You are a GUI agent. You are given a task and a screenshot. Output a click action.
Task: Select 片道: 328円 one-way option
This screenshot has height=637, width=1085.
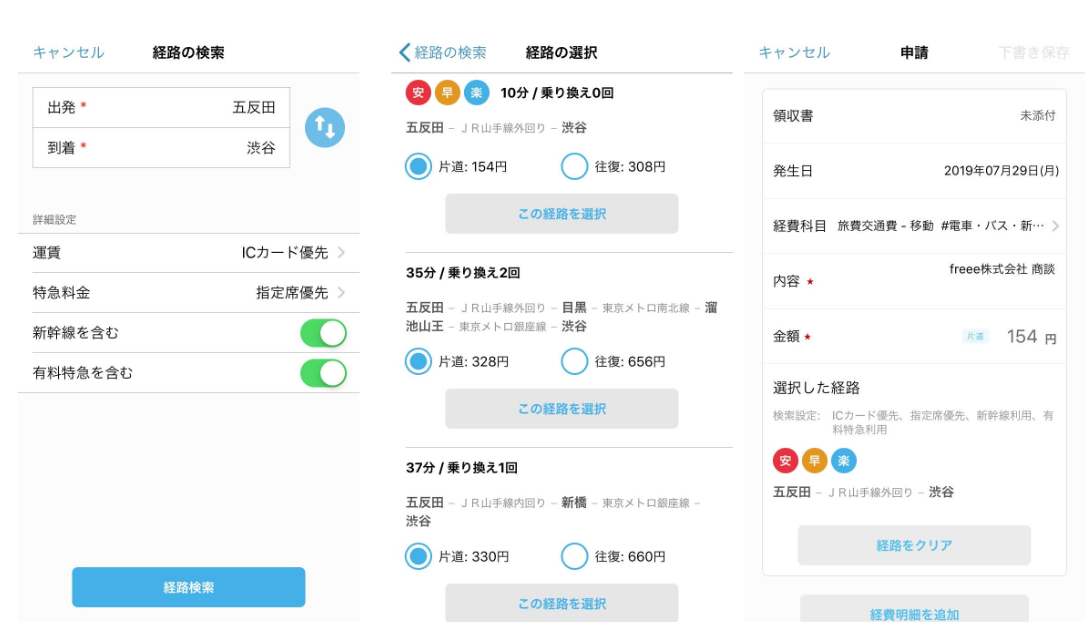[x=419, y=361]
